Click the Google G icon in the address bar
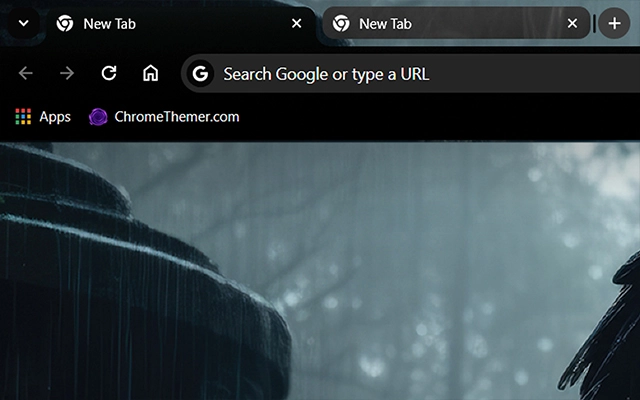Viewport: 640px width, 400px height. tap(200, 73)
